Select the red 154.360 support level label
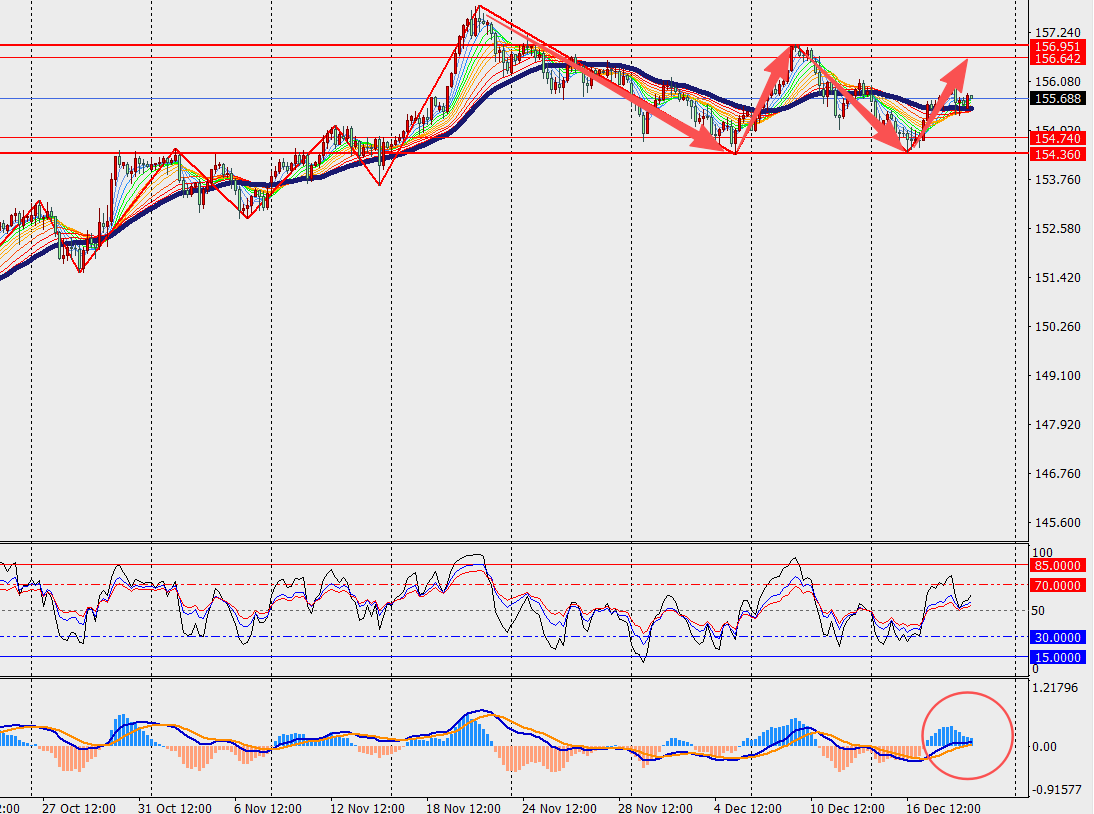1094x814 pixels. tap(1058, 153)
